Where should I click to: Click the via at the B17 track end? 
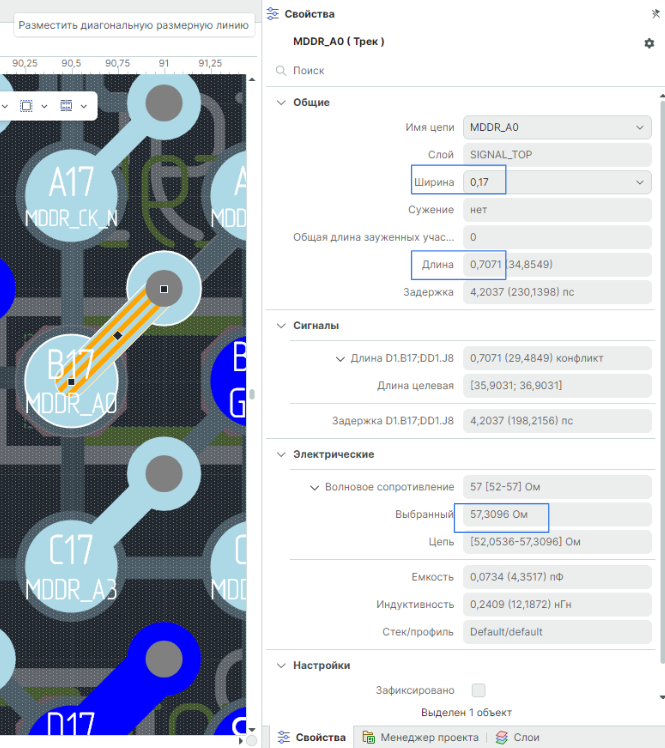(164, 289)
